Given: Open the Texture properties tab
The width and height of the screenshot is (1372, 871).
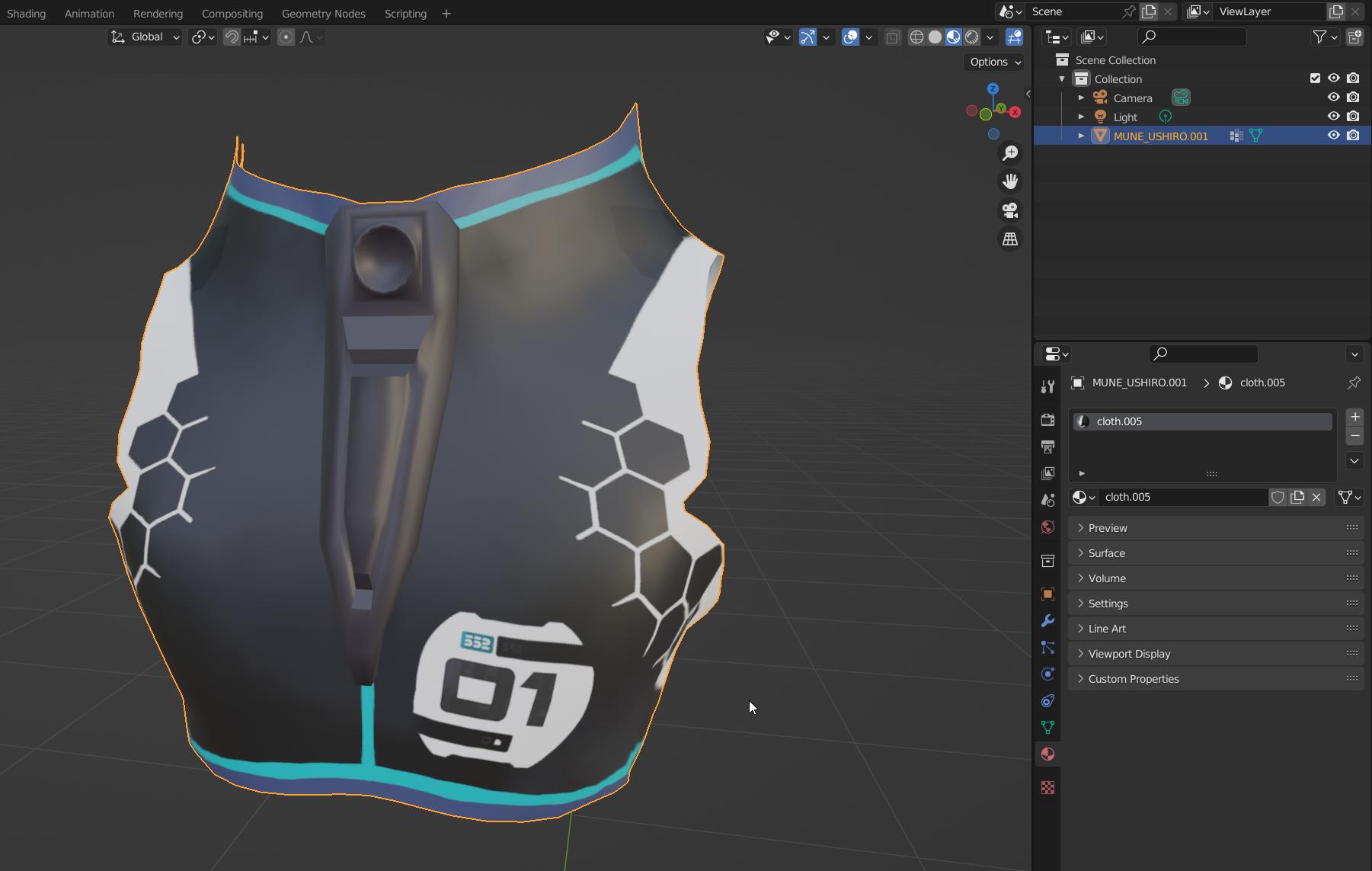Looking at the screenshot, I should click(1047, 787).
